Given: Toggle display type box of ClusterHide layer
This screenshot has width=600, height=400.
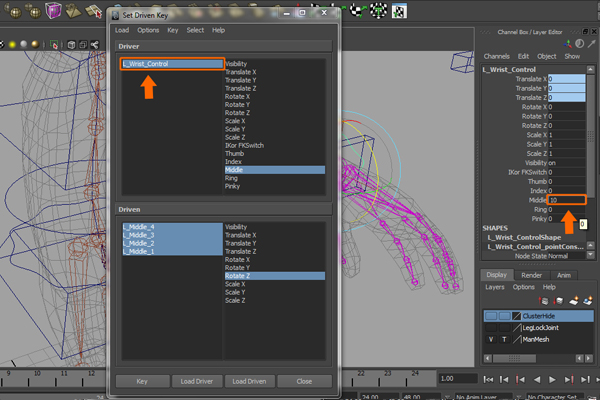Looking at the screenshot, I should click(x=504, y=316).
